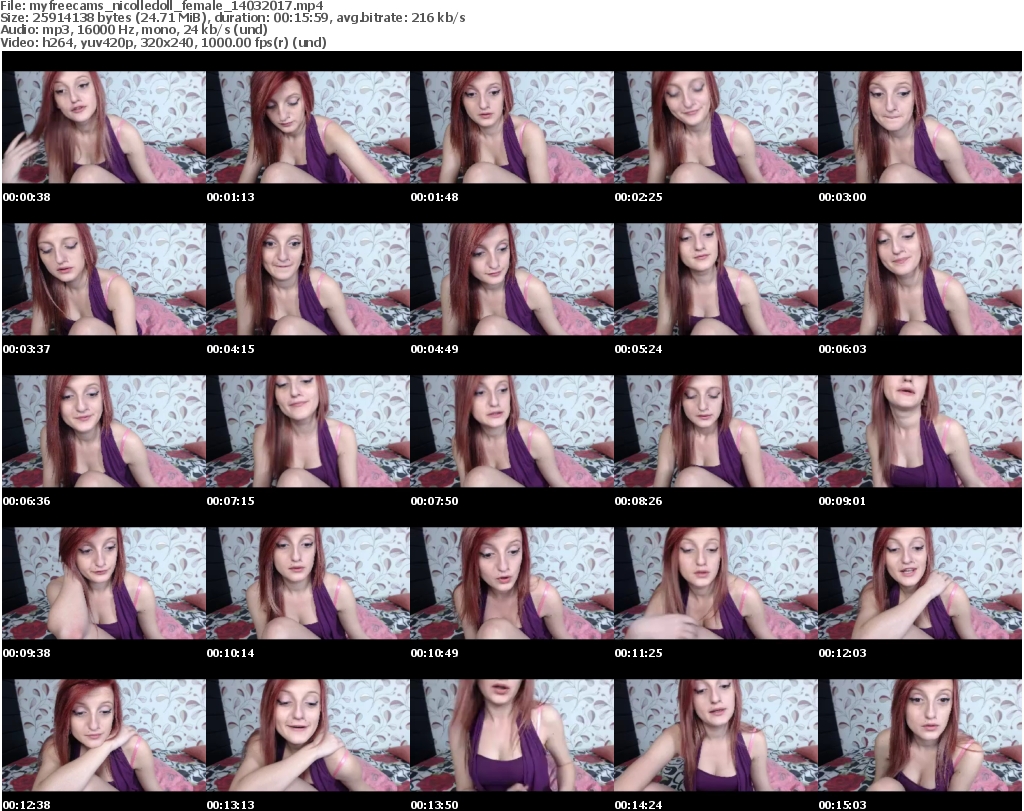Click the 'Size: 25914138 bytes' info line
1024x811 pixels.
point(232,18)
